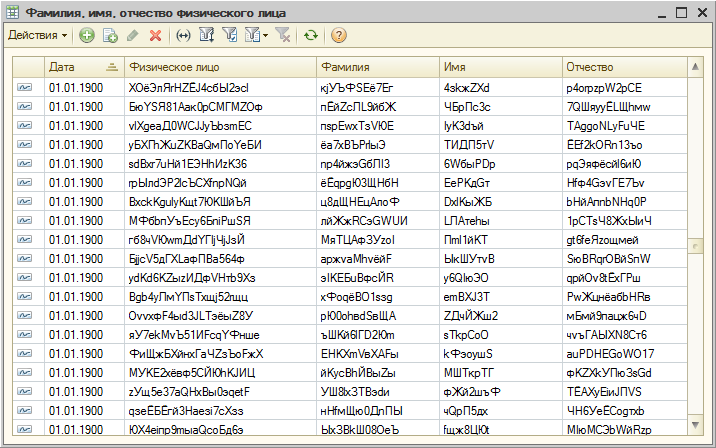Select cell ФиЩжБХйнхГаЧZsЪоFжХ
This screenshot has height=448, width=716.
click(220, 353)
